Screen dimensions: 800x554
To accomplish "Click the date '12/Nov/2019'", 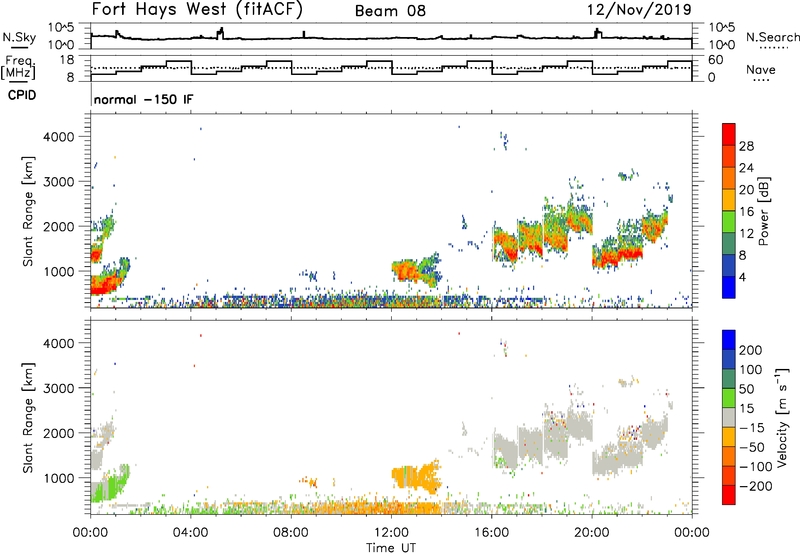I will click(x=639, y=9).
